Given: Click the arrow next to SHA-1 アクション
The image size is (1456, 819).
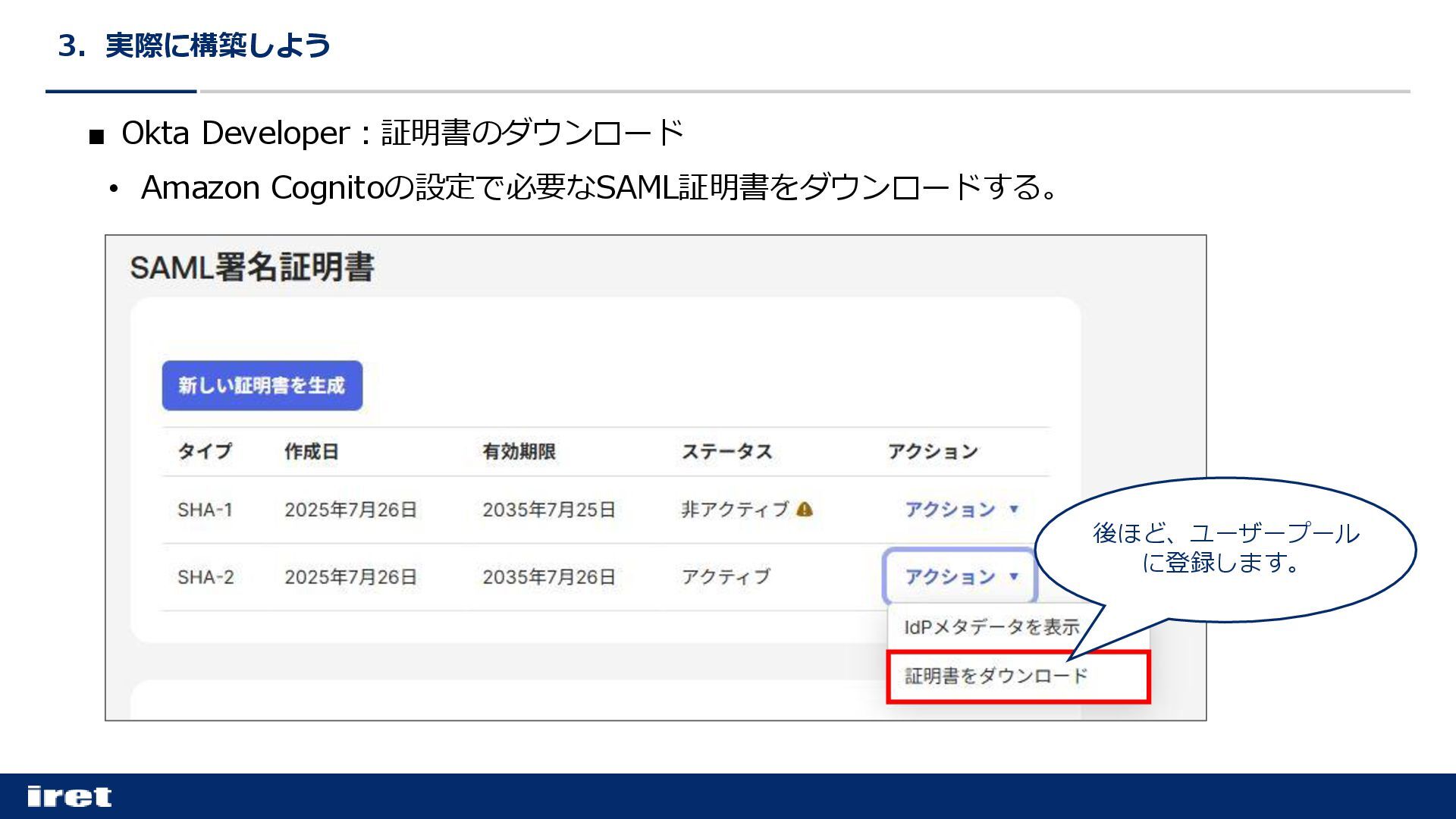Looking at the screenshot, I should [x=1014, y=509].
